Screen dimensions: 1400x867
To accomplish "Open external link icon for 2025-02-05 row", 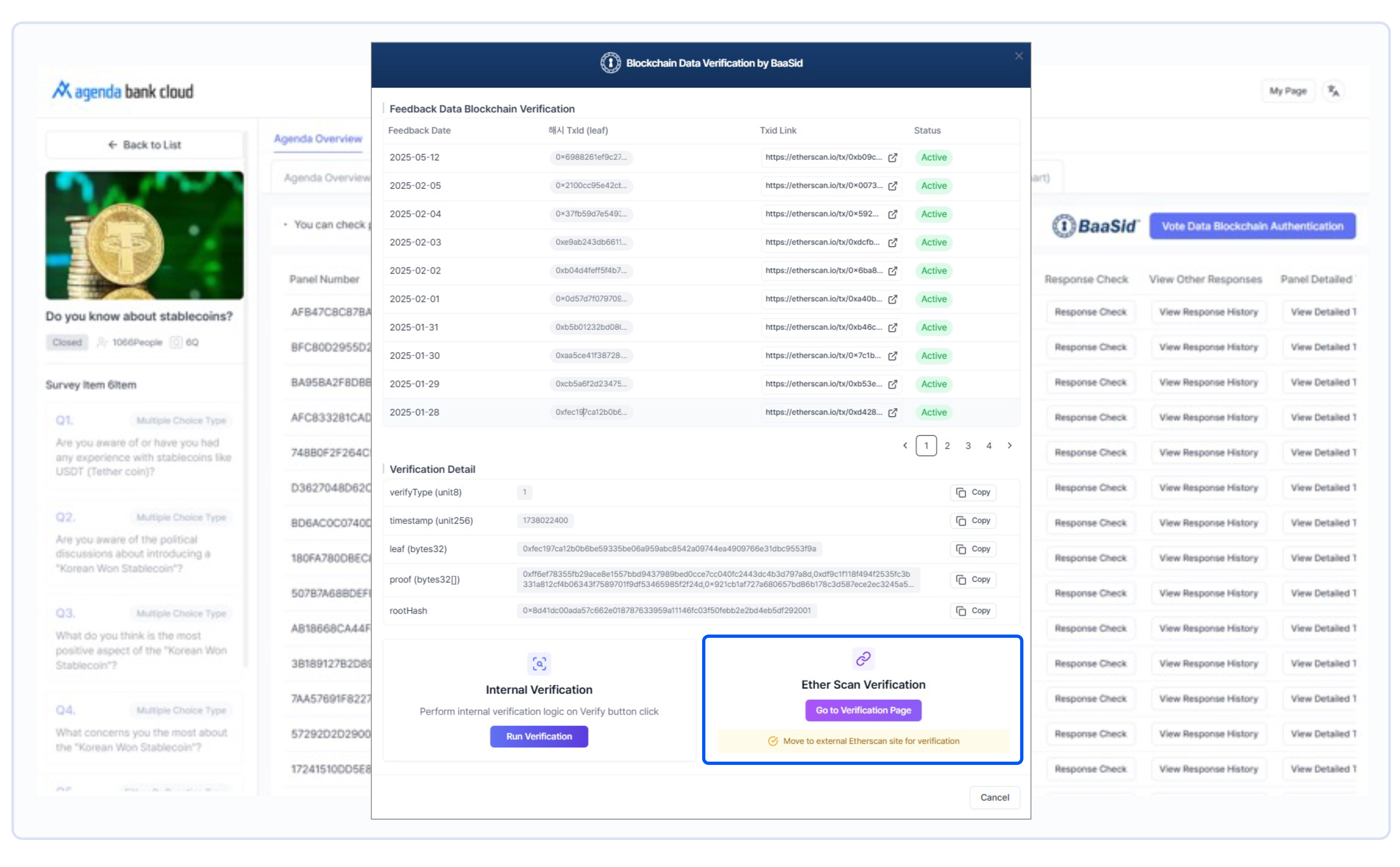I will 892,186.
